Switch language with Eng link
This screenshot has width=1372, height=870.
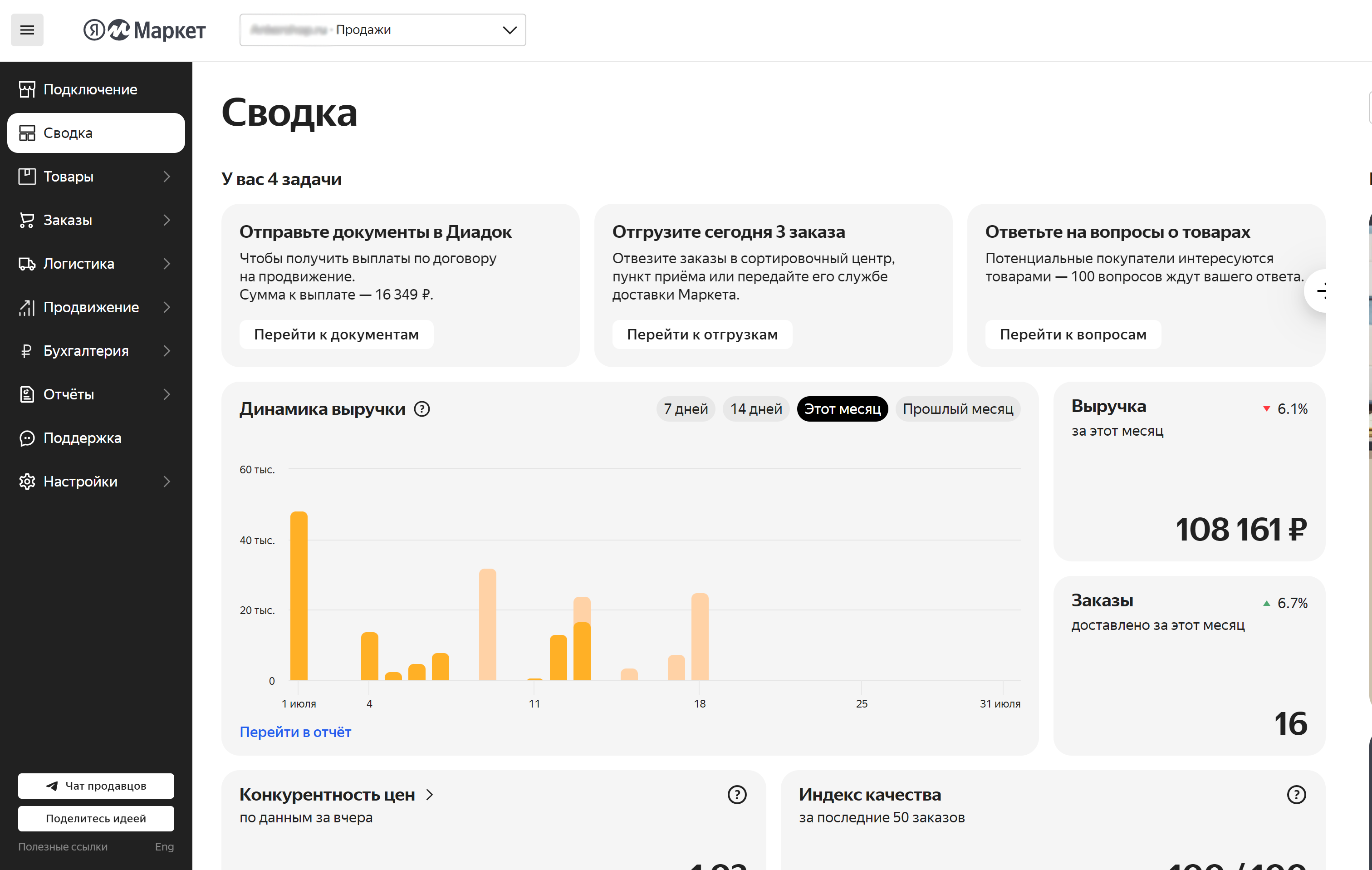point(164,846)
